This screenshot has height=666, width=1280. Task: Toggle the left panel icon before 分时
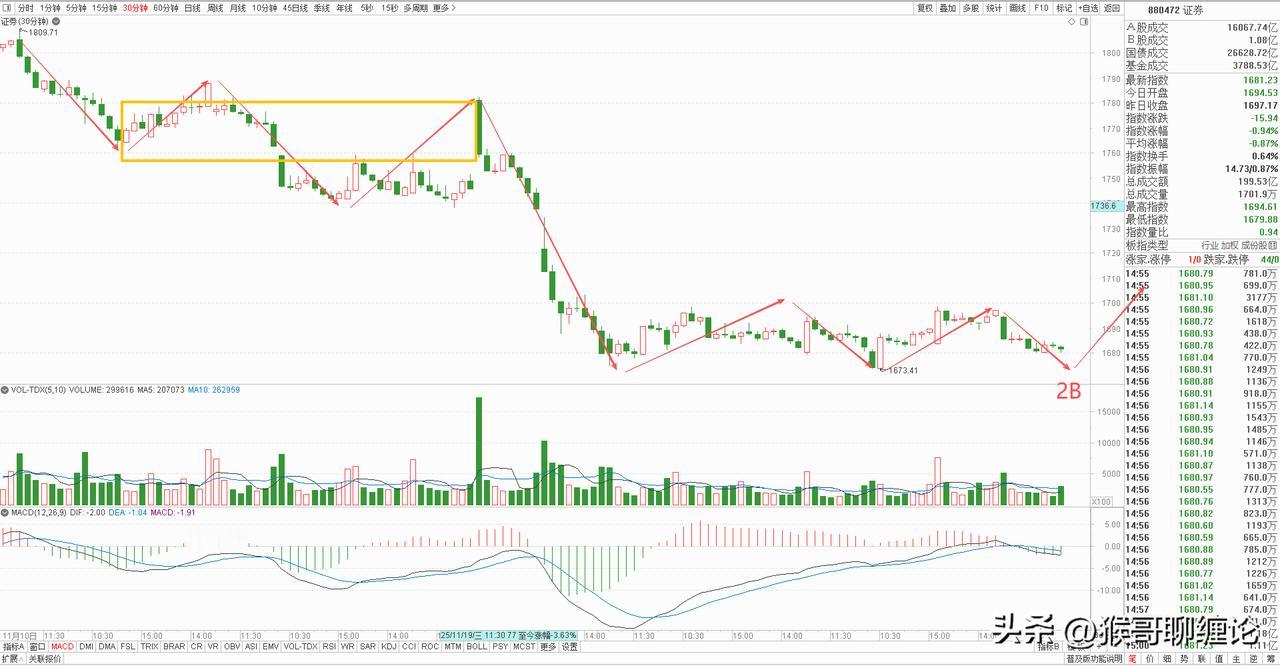click(x=7, y=8)
